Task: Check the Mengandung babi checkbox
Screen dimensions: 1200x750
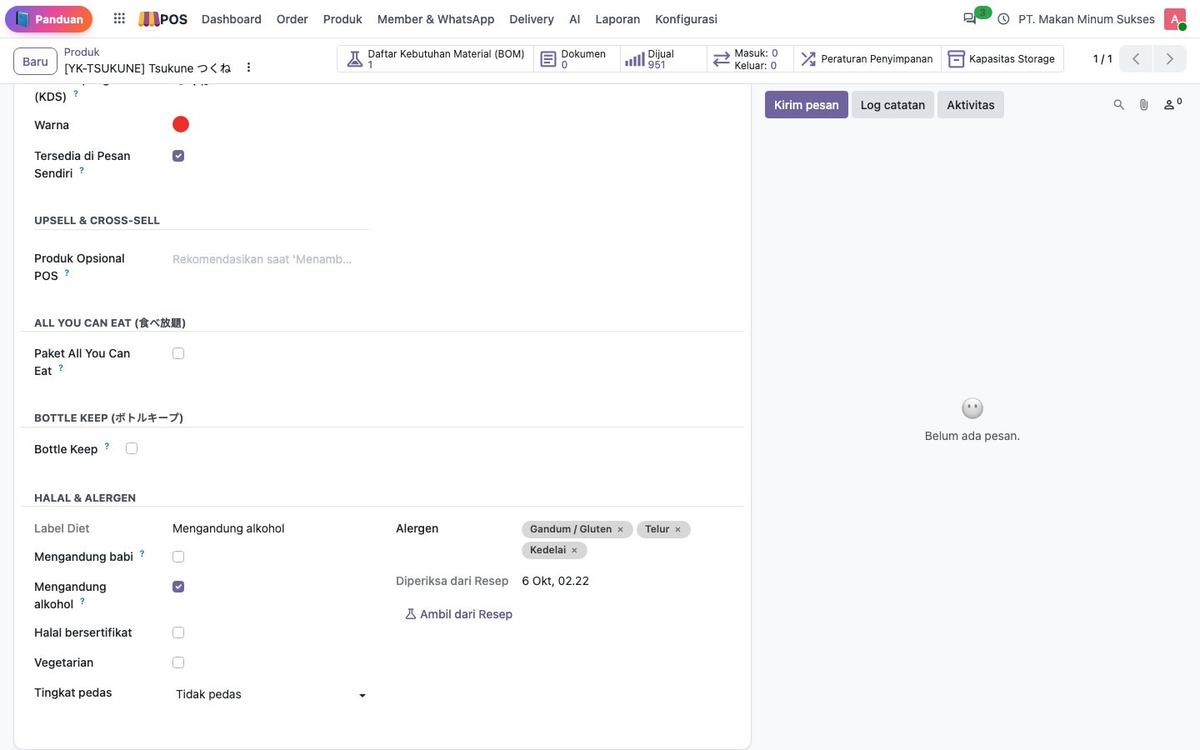Action: [178, 557]
